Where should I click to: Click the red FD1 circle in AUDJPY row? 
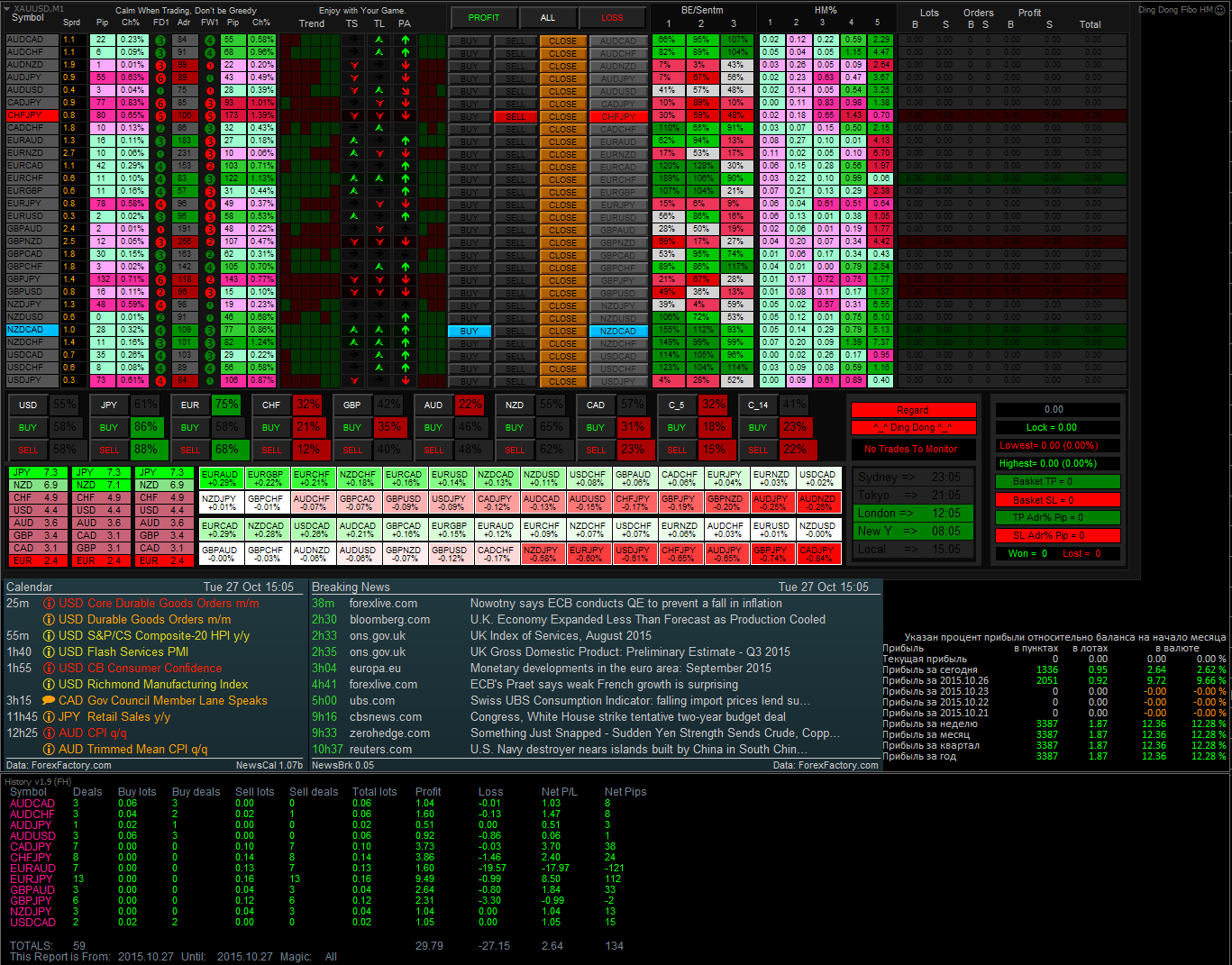(160, 78)
